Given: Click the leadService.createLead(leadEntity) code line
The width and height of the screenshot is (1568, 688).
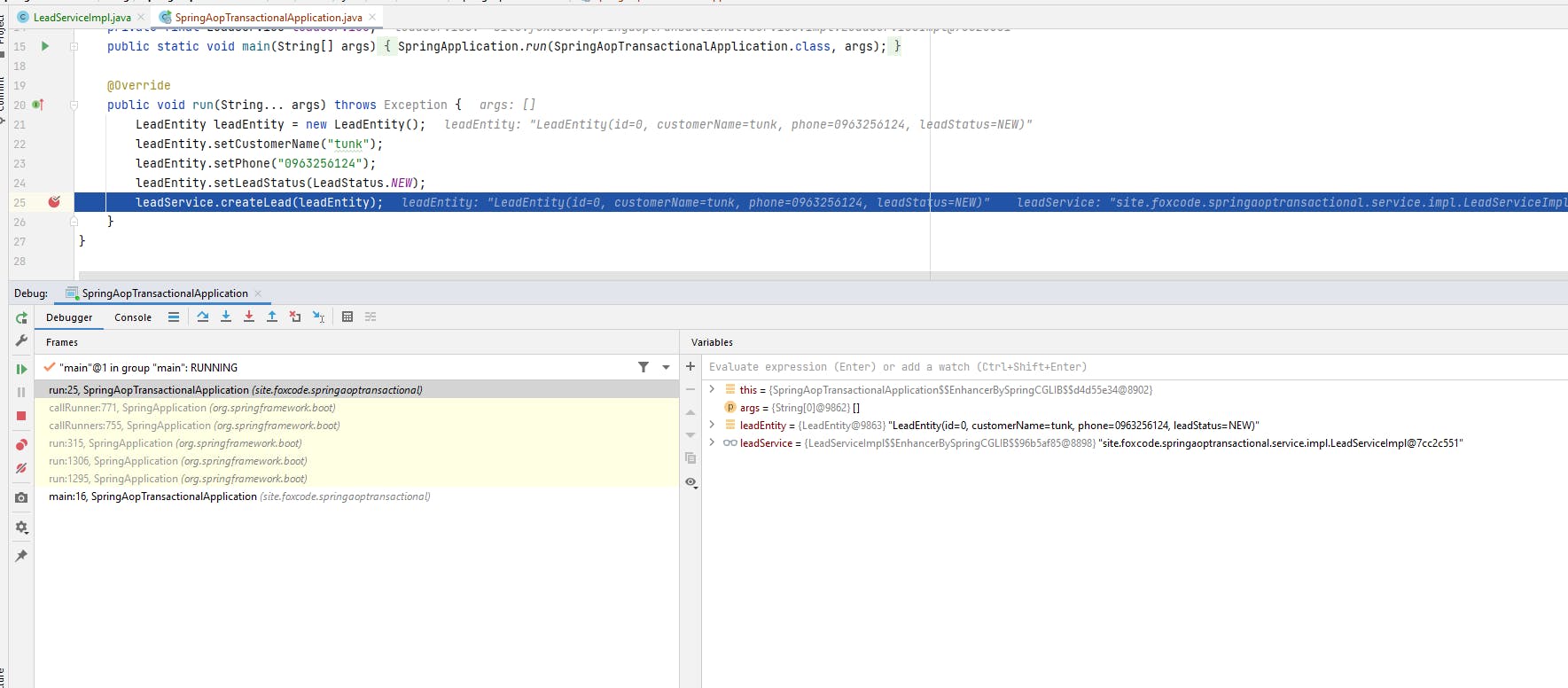Looking at the screenshot, I should (259, 202).
